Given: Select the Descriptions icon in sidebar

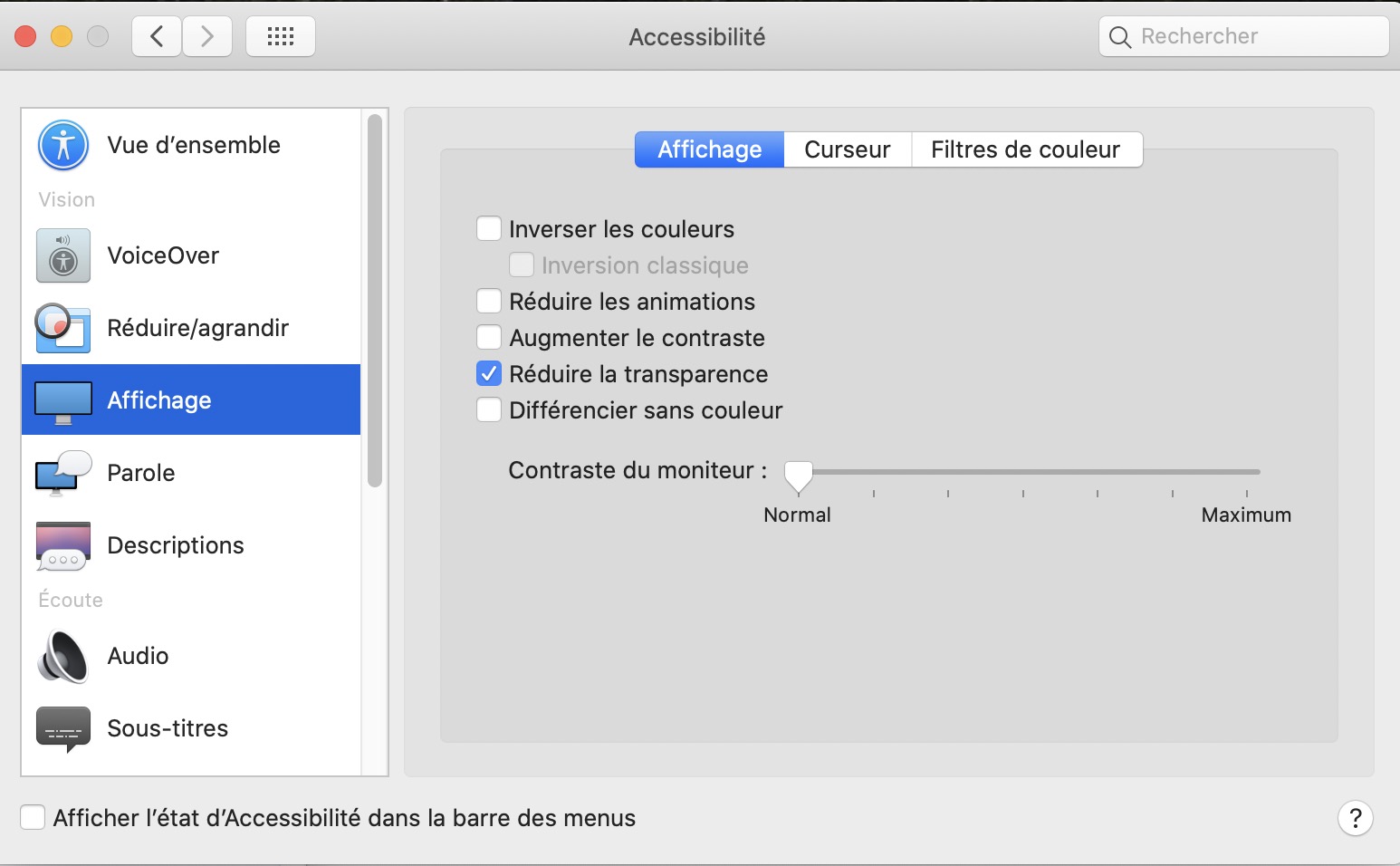Looking at the screenshot, I should 63,545.
